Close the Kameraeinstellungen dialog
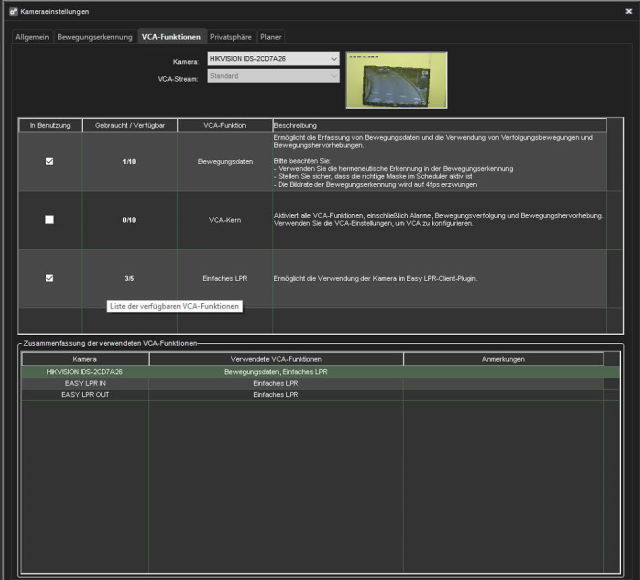The width and height of the screenshot is (640, 580). (627, 11)
